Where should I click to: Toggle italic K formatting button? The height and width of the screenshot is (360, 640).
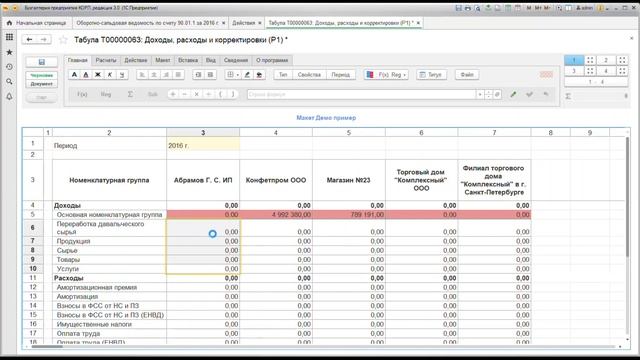coord(109,75)
